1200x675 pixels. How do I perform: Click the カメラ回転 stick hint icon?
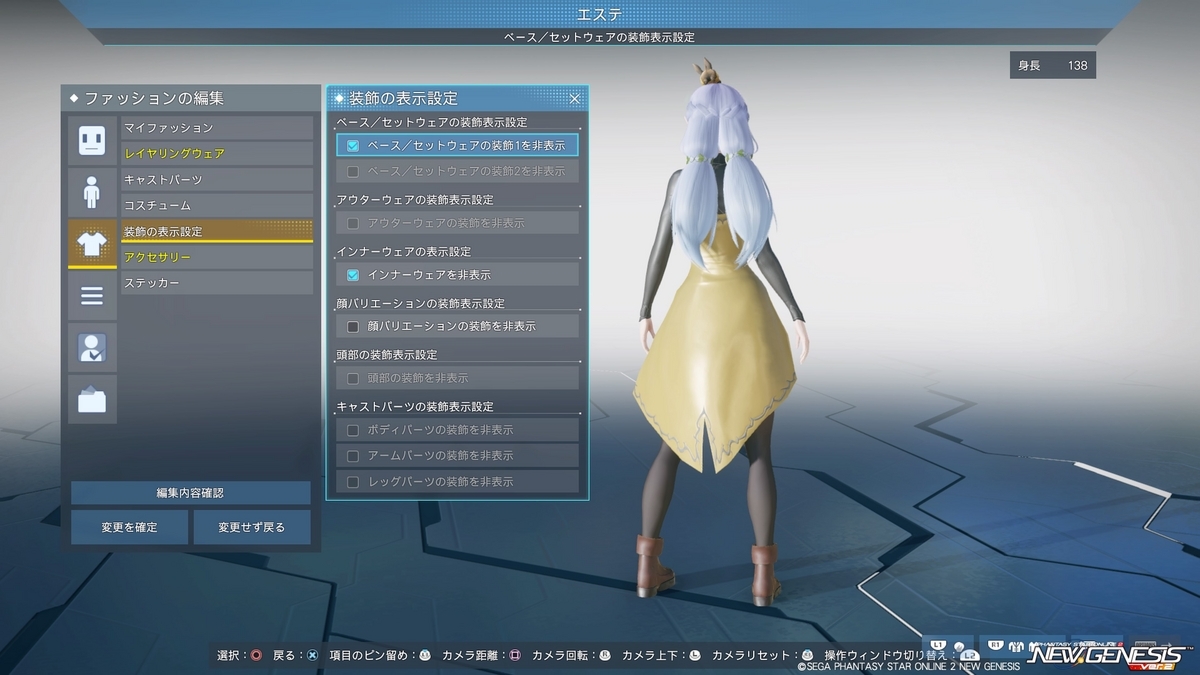pos(604,656)
